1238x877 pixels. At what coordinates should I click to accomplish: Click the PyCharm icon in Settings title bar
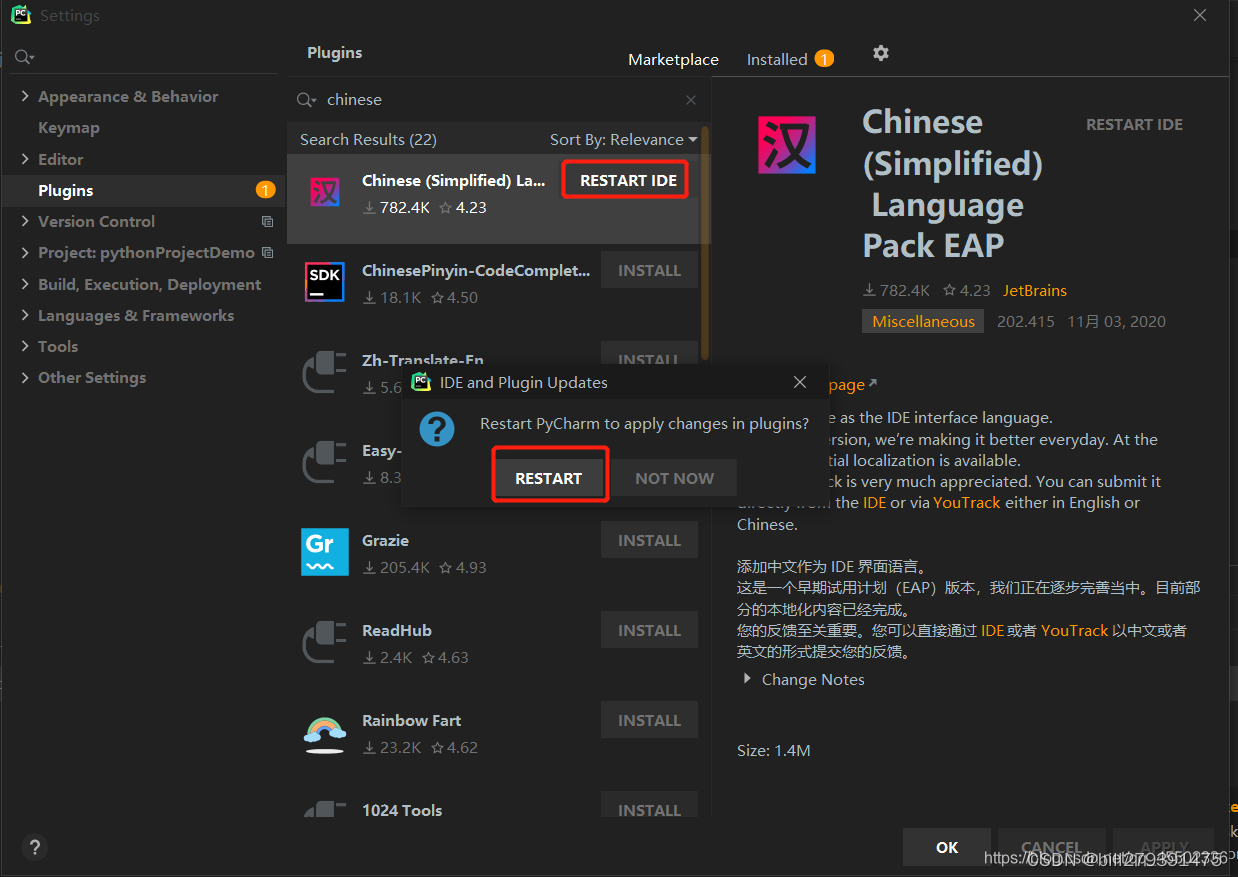[21, 15]
